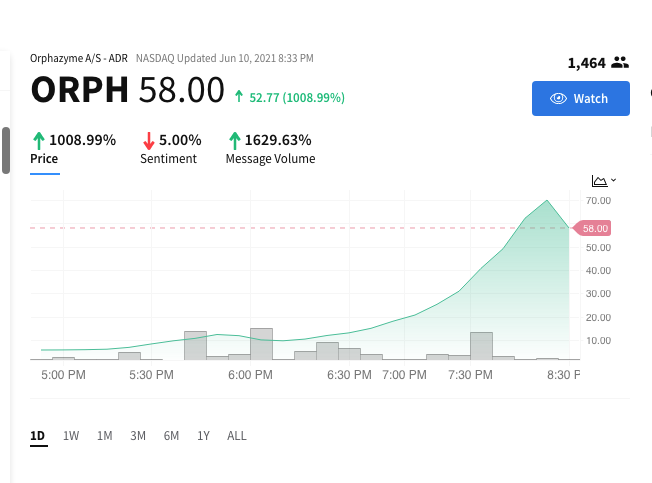Show ALL time price history
This screenshot has height=483, width=652.
[237, 436]
